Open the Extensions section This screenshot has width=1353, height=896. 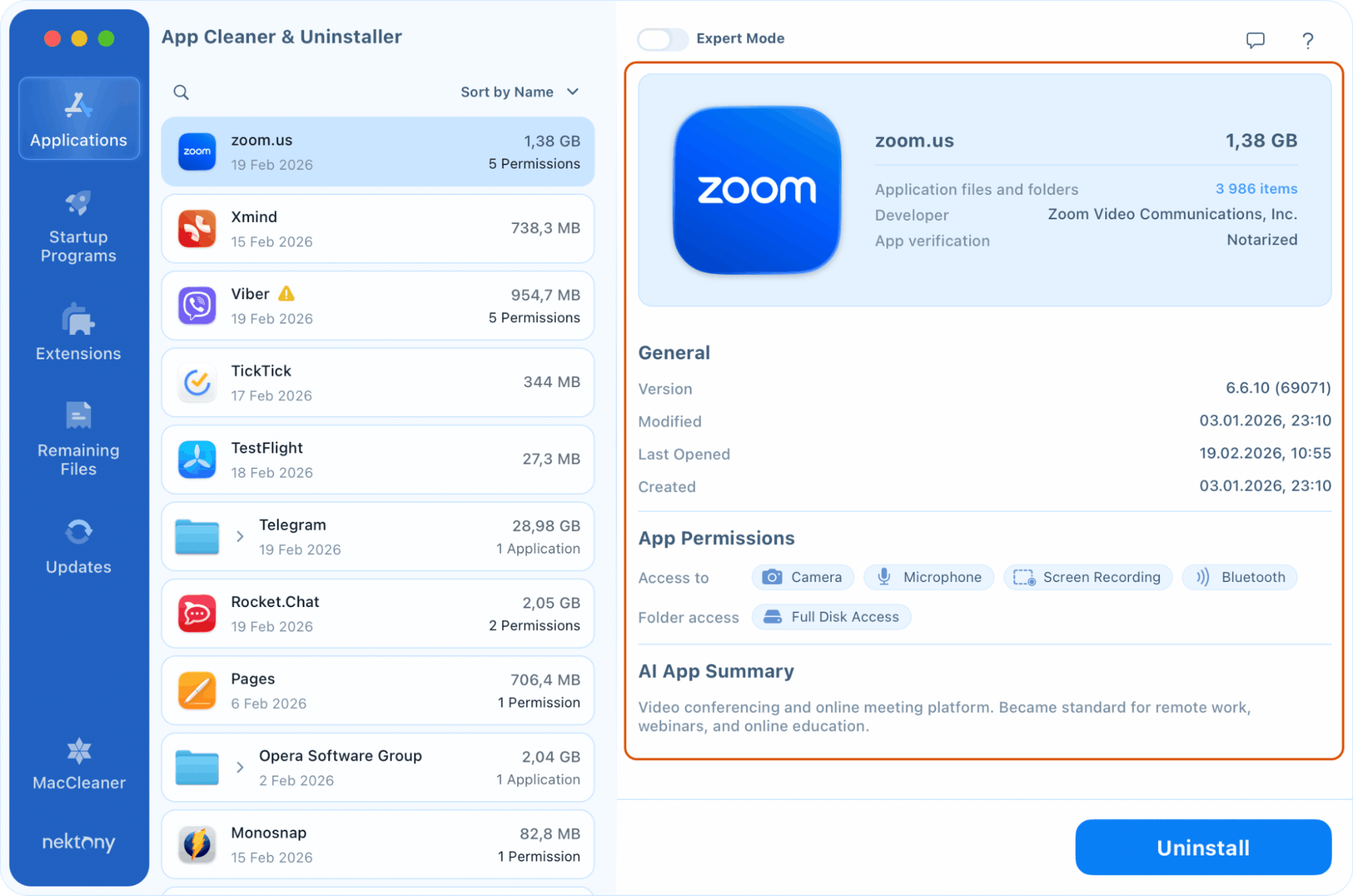[78, 332]
